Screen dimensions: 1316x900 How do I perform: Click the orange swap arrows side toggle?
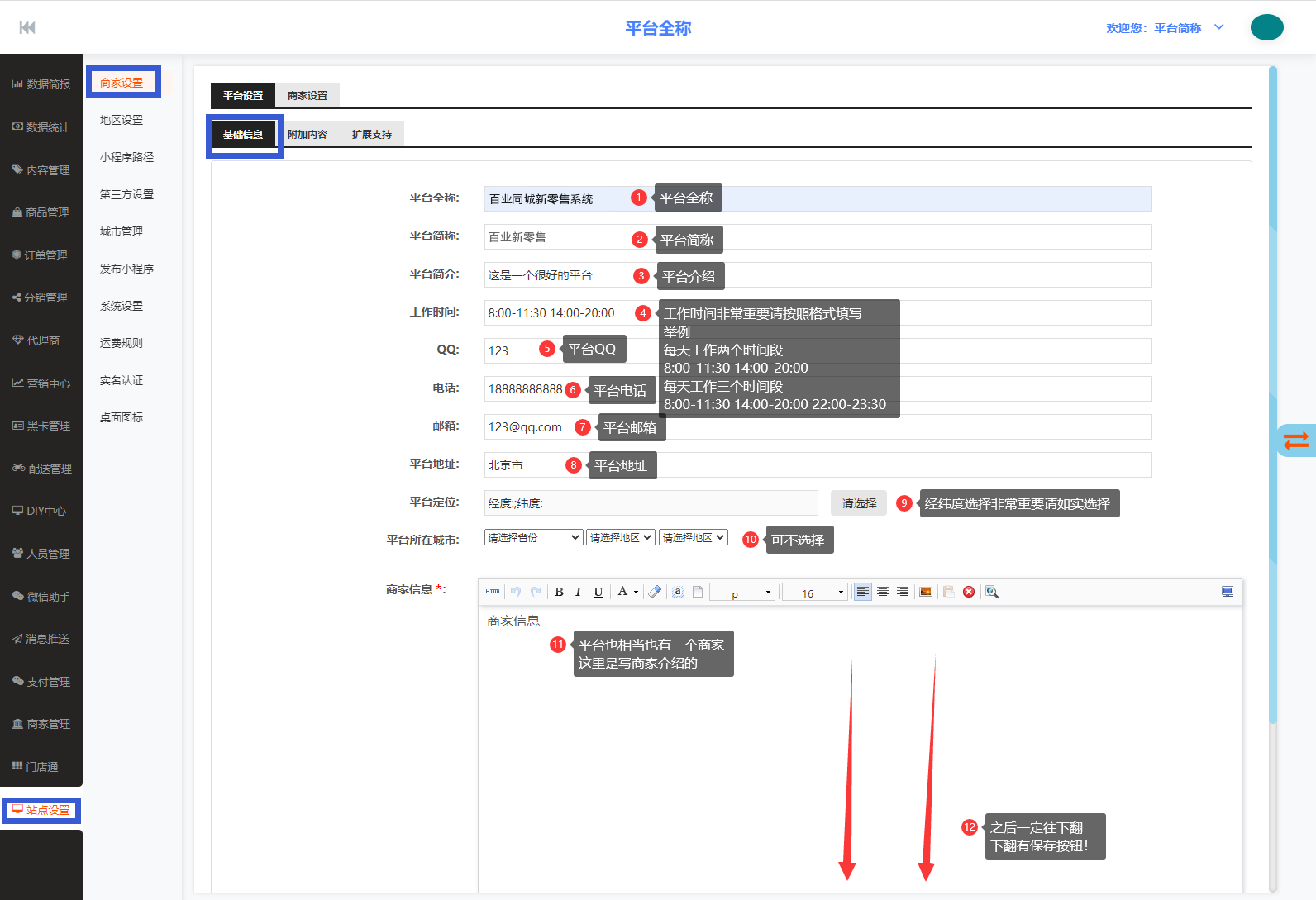[1295, 440]
